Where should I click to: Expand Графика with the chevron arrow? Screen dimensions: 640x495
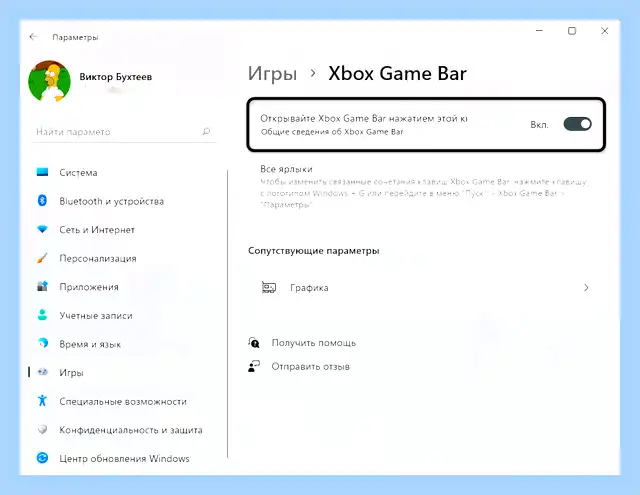click(586, 288)
